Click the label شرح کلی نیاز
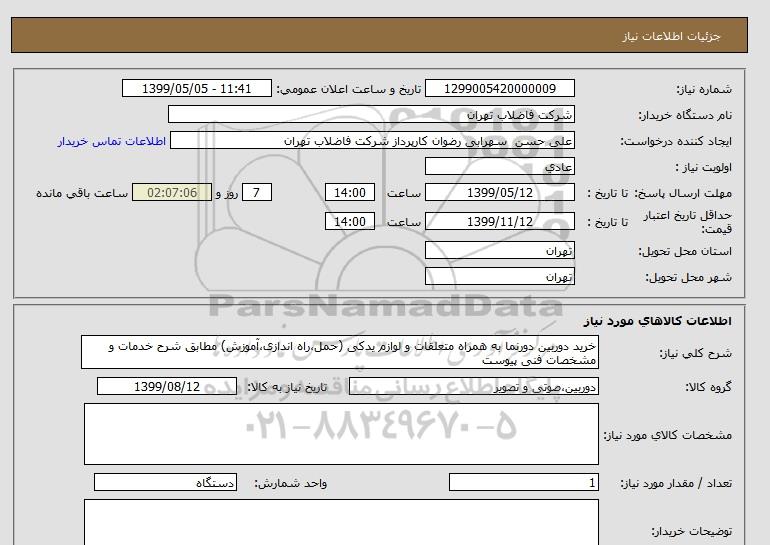The height and width of the screenshot is (545, 770). (x=695, y=353)
